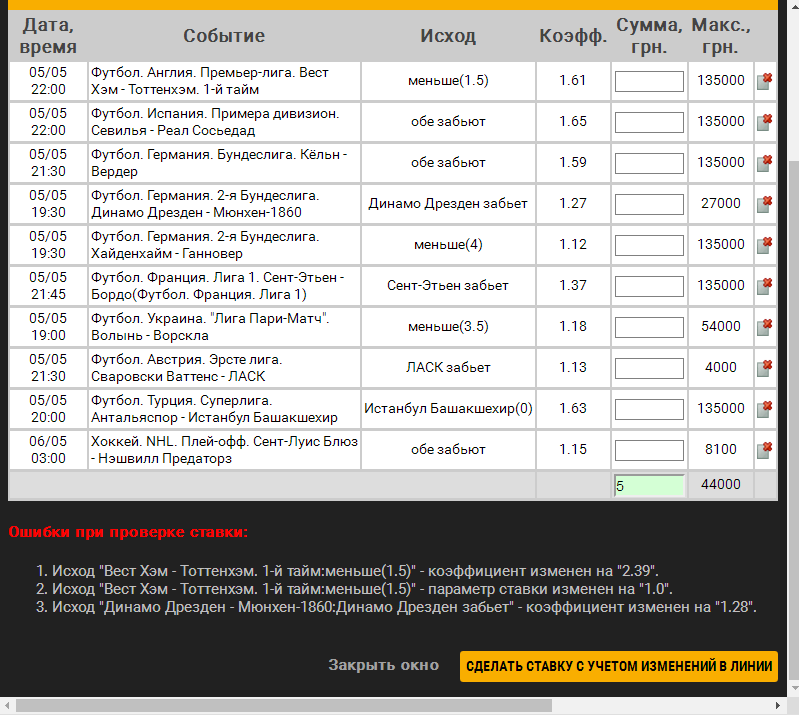Remove the Heidenheim – Hannover bet
This screenshot has width=799, height=715.
[x=764, y=245]
